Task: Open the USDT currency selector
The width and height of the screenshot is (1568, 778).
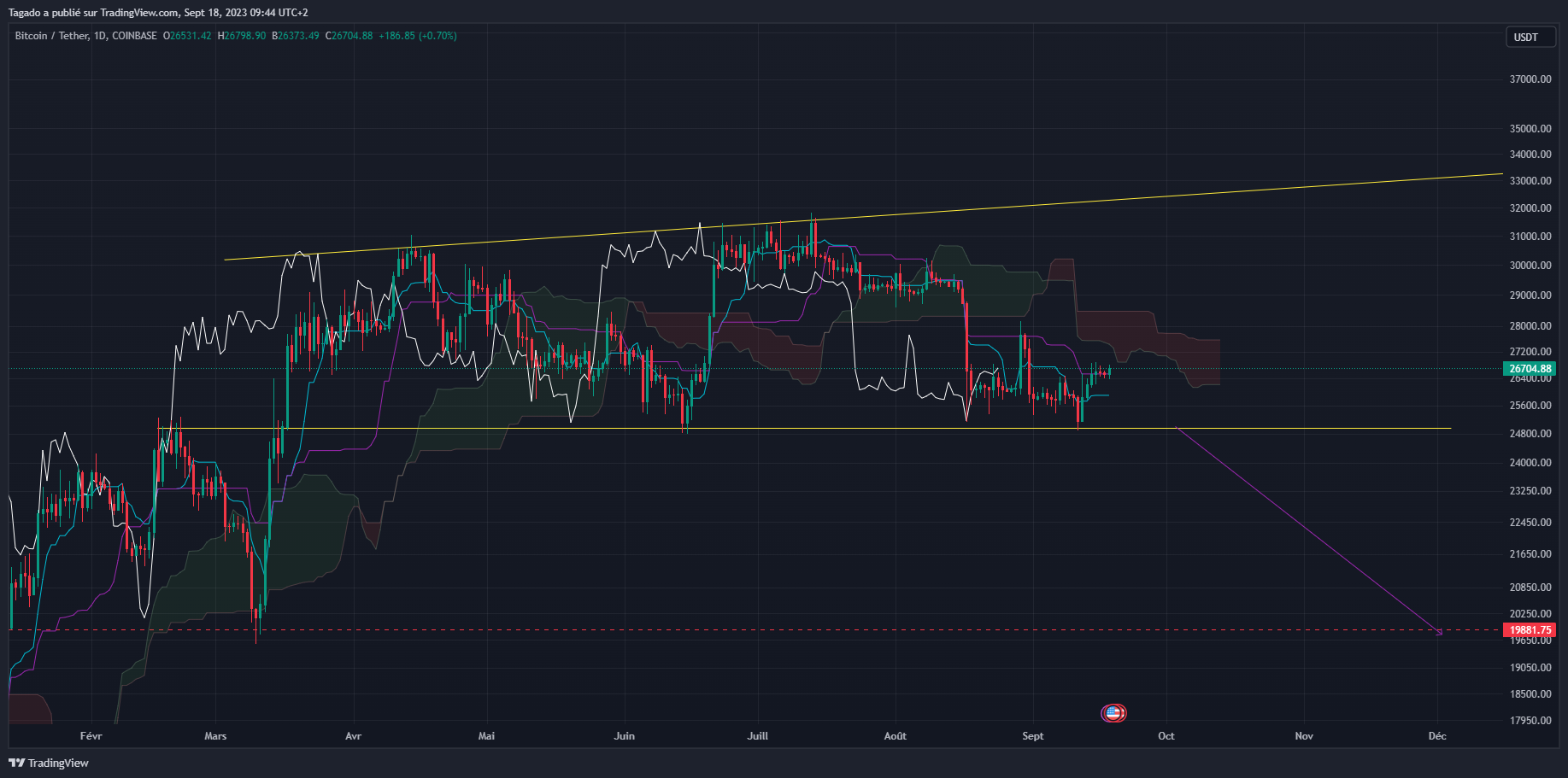Action: click(x=1530, y=37)
